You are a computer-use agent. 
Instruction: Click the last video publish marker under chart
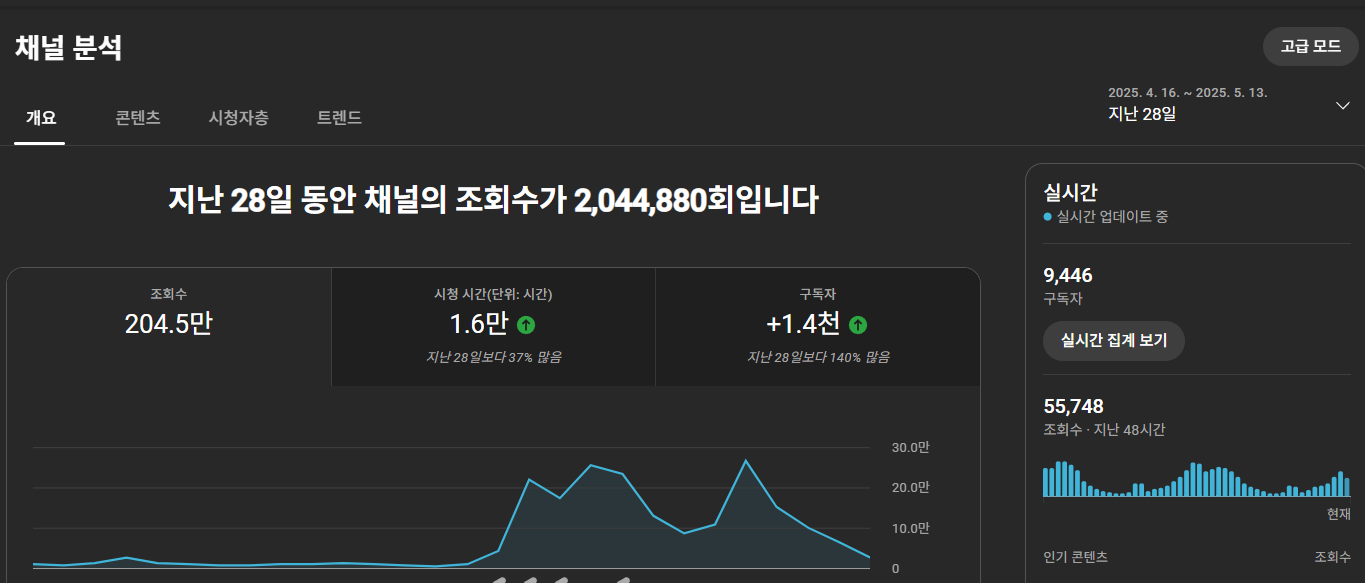coord(622,579)
